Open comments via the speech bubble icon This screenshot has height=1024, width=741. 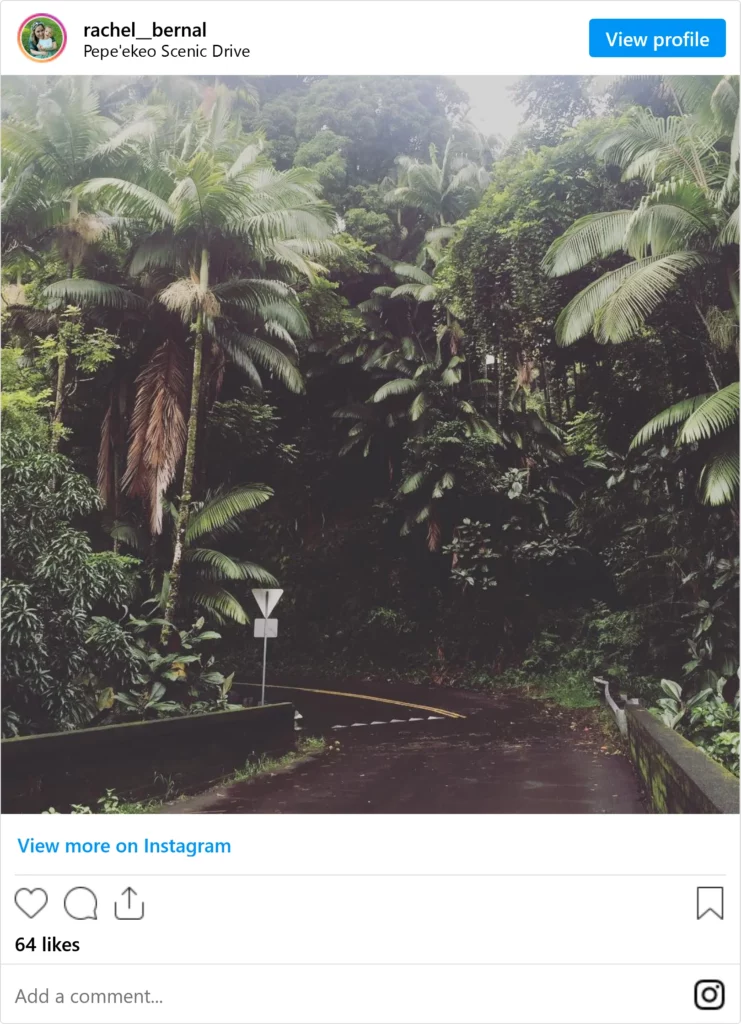pos(80,903)
